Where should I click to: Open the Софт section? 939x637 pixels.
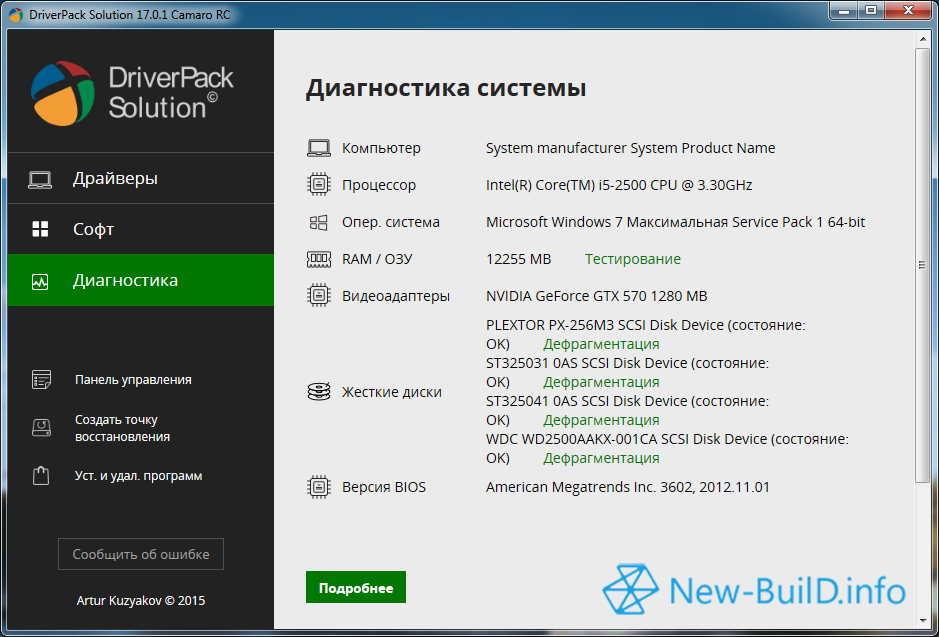pyautogui.click(x=141, y=229)
